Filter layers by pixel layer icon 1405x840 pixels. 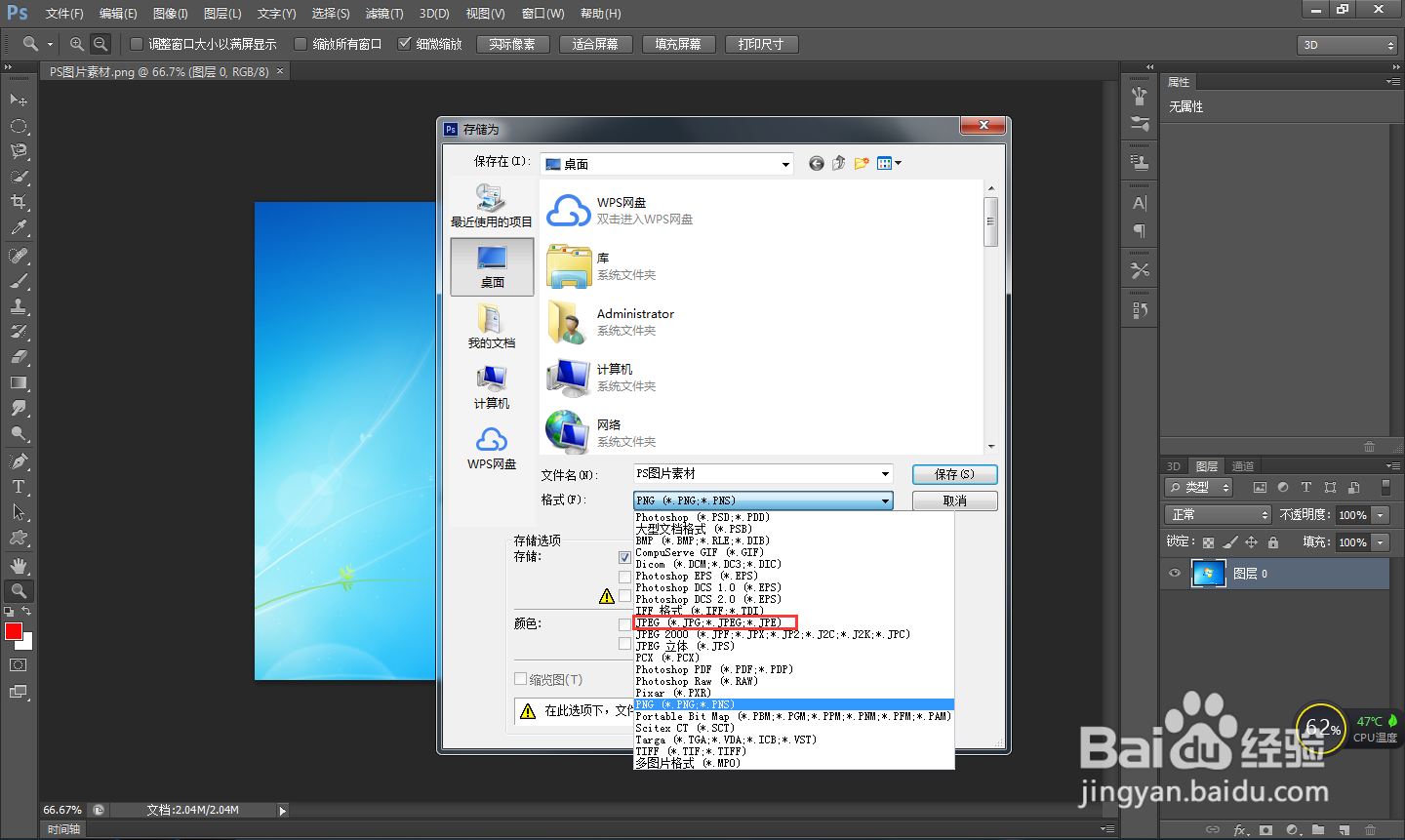click(x=1260, y=487)
